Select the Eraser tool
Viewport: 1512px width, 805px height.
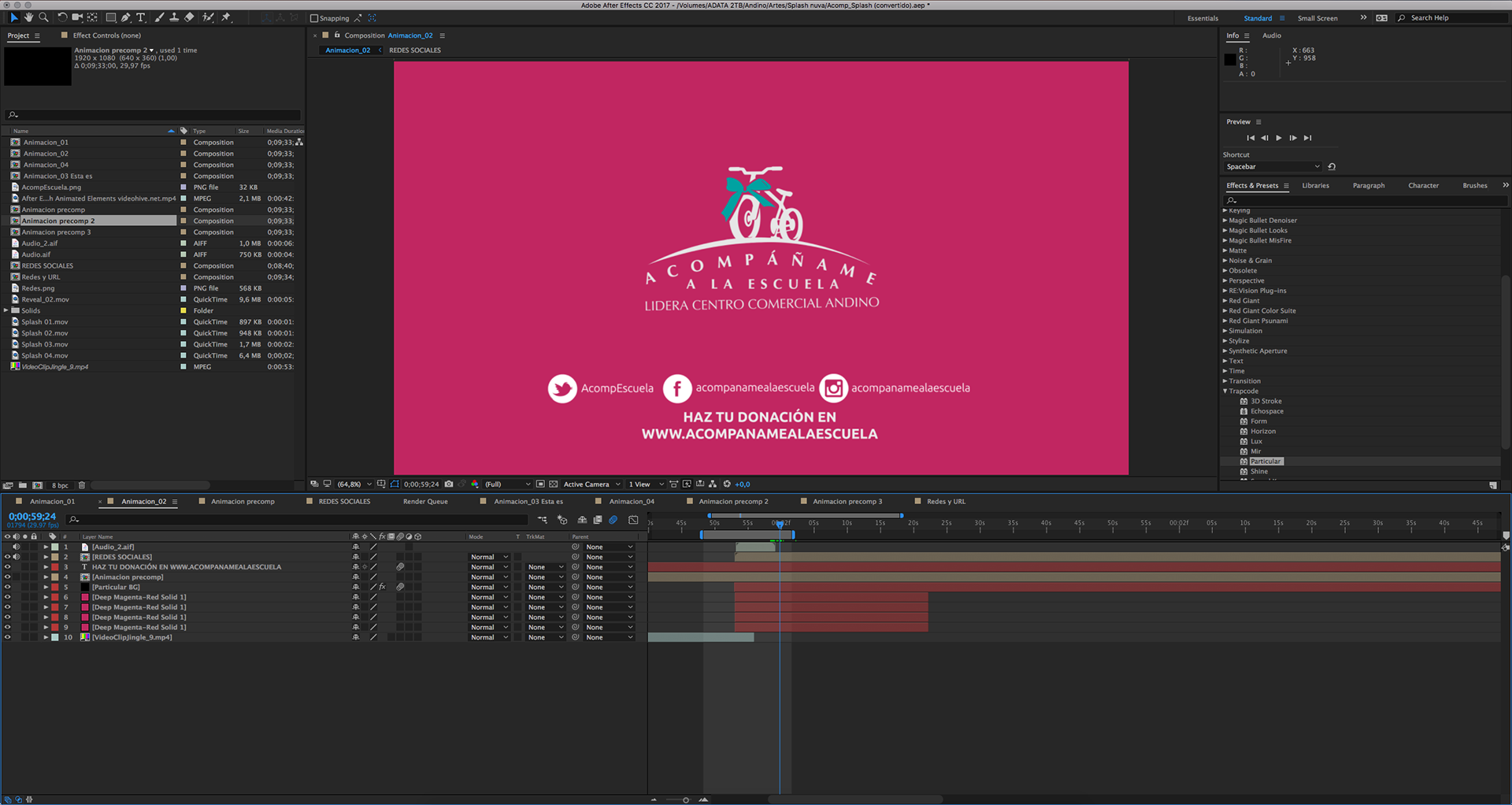coord(189,17)
